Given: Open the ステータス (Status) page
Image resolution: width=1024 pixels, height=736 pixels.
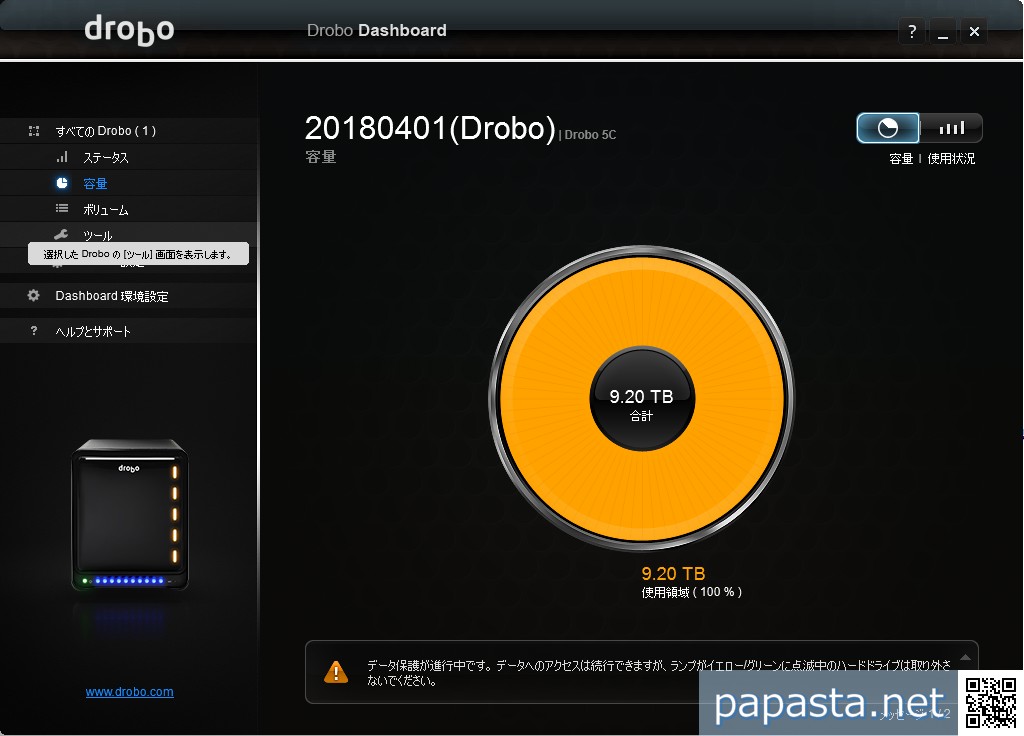Looking at the screenshot, I should pyautogui.click(x=106, y=158).
